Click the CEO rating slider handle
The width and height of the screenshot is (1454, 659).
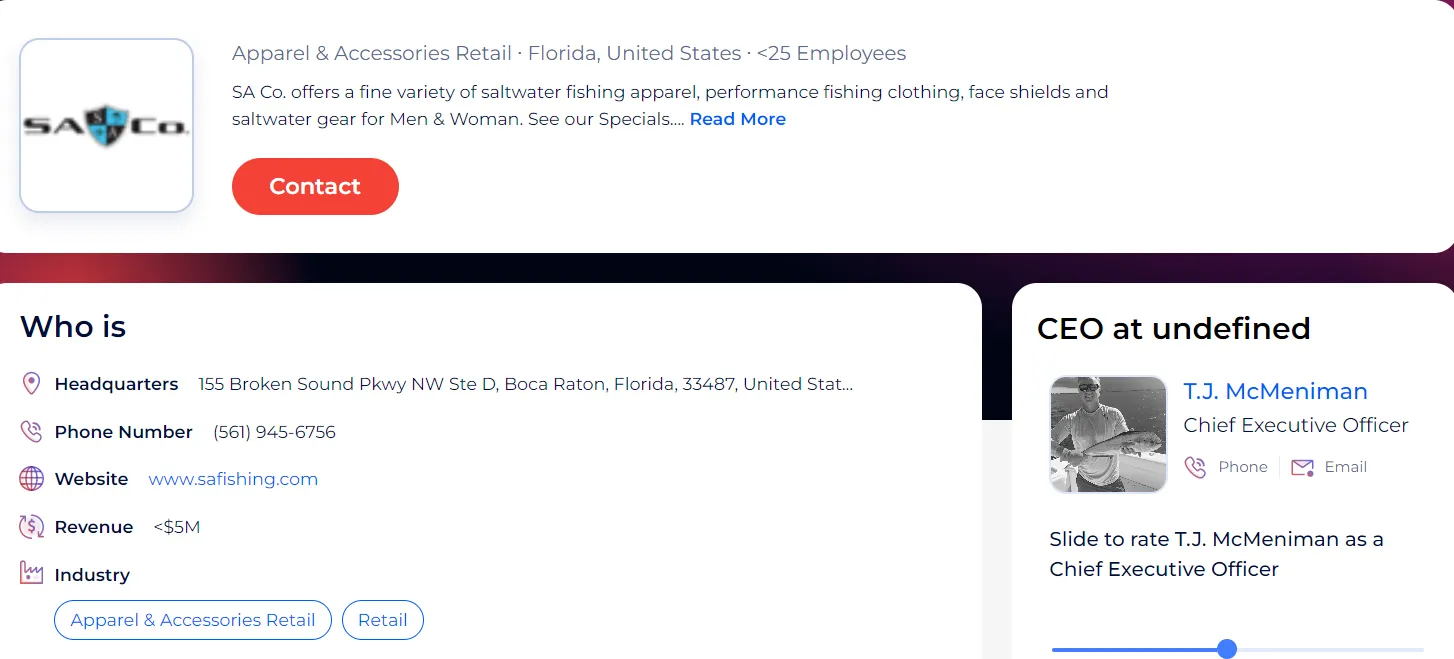(x=1227, y=649)
